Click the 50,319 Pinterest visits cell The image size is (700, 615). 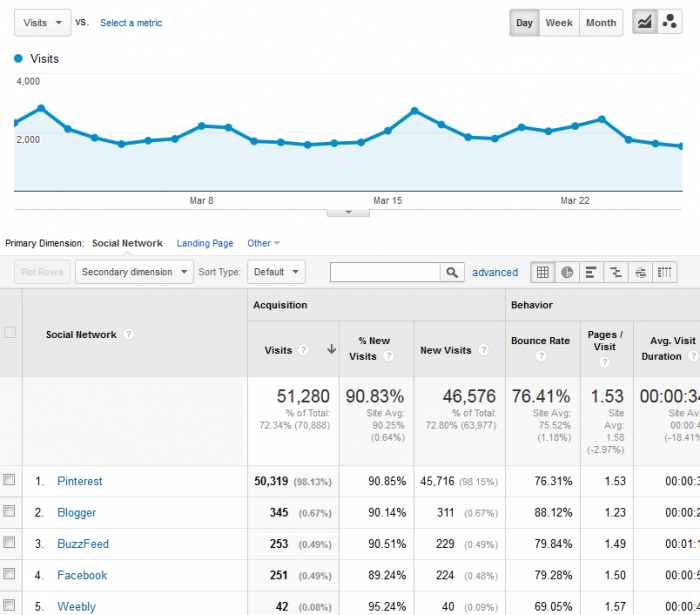click(271, 481)
